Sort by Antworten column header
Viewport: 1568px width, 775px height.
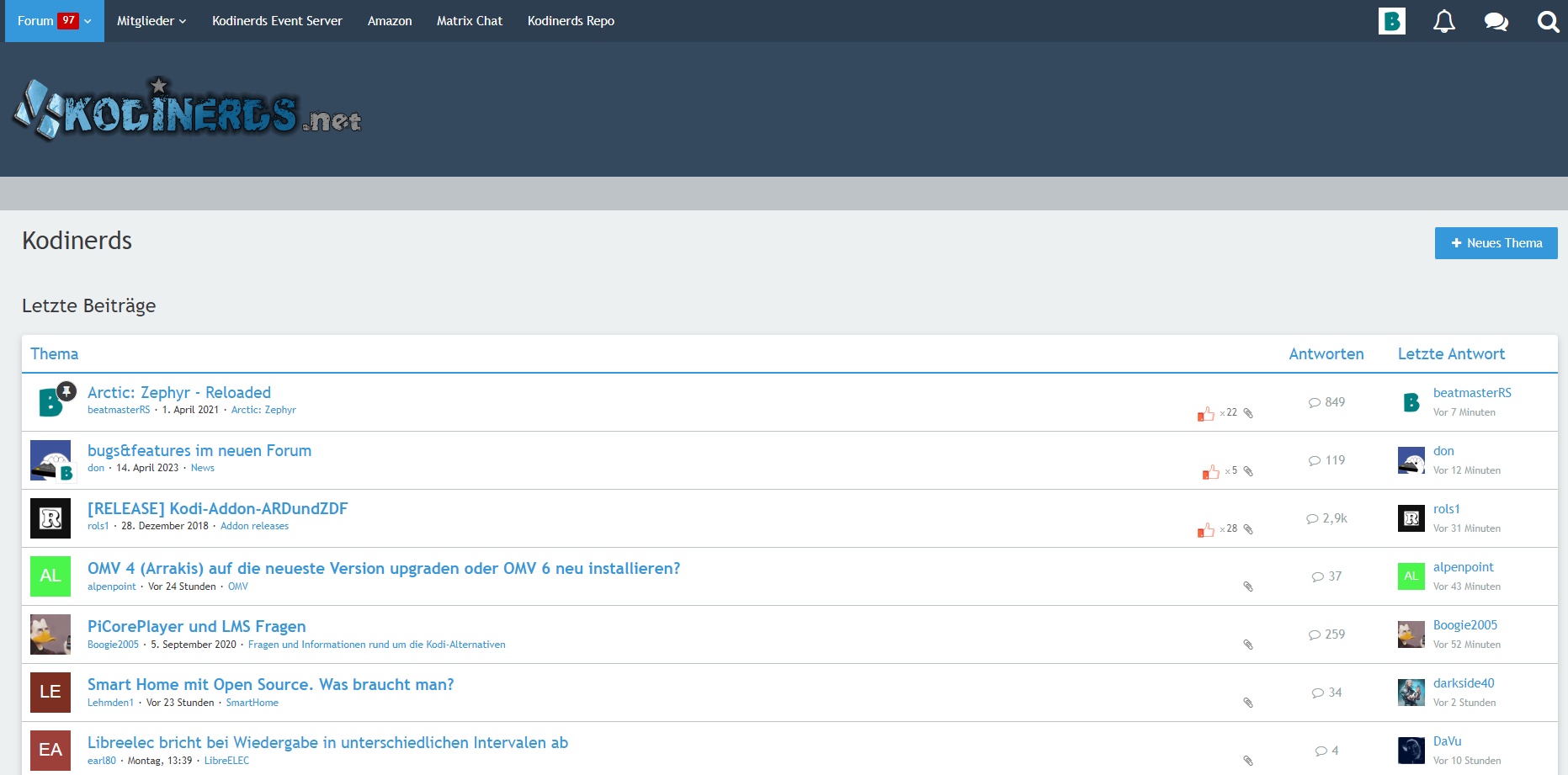tap(1326, 353)
